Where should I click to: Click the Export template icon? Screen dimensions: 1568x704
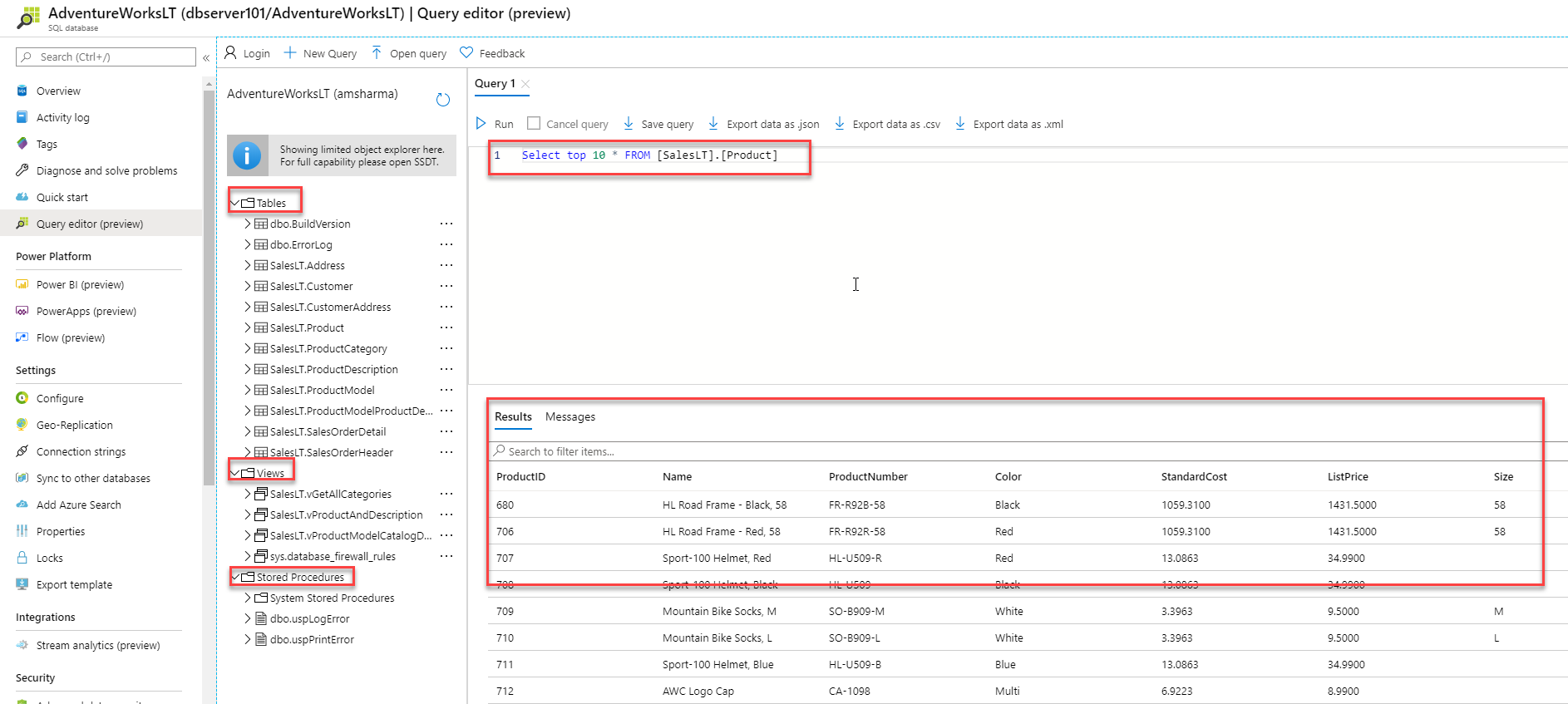[22, 584]
